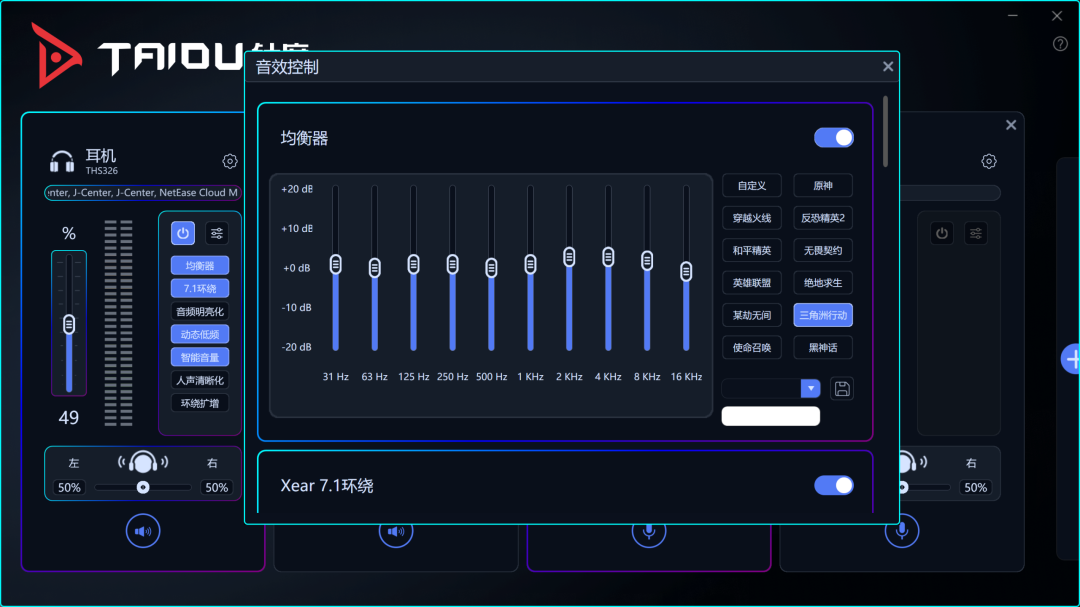Select the 三角洲行动 equalizer preset
Screen dimensions: 1080x607
tap(823, 315)
